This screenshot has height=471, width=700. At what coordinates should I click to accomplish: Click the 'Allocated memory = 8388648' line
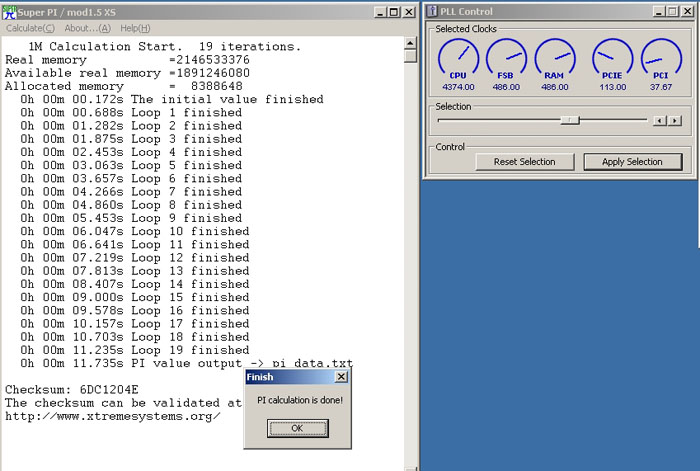click(x=124, y=86)
